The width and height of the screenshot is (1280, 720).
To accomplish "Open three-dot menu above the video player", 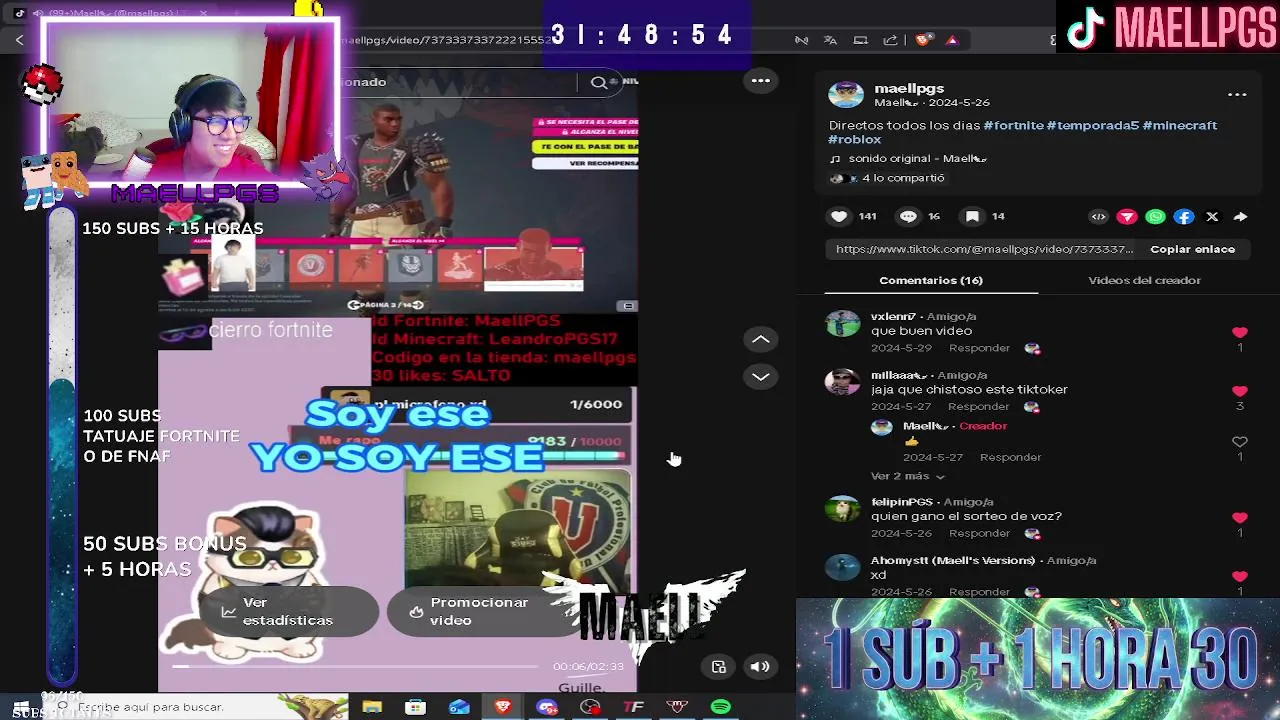I will click(x=761, y=81).
